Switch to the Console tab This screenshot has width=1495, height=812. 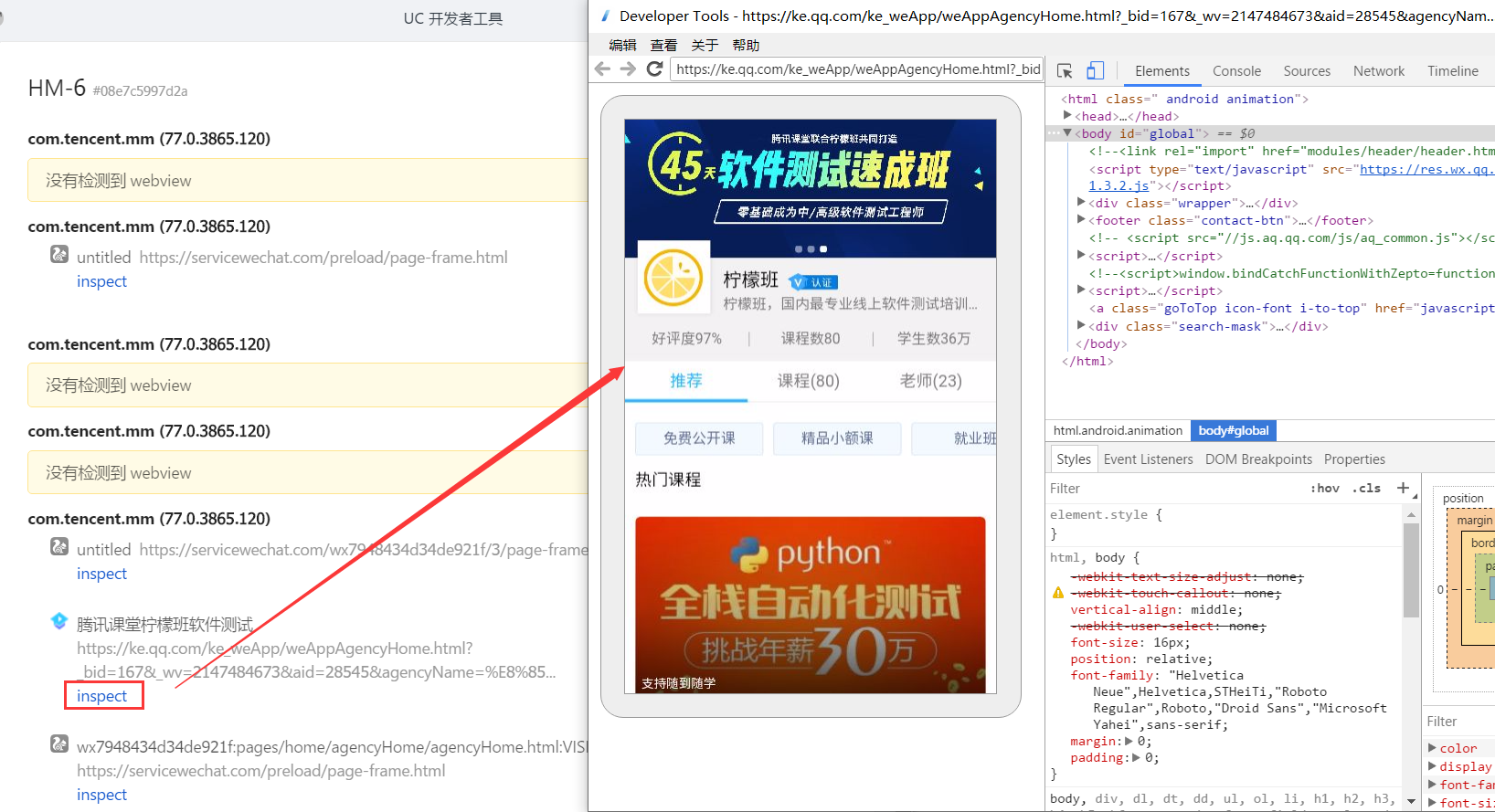1236,71
